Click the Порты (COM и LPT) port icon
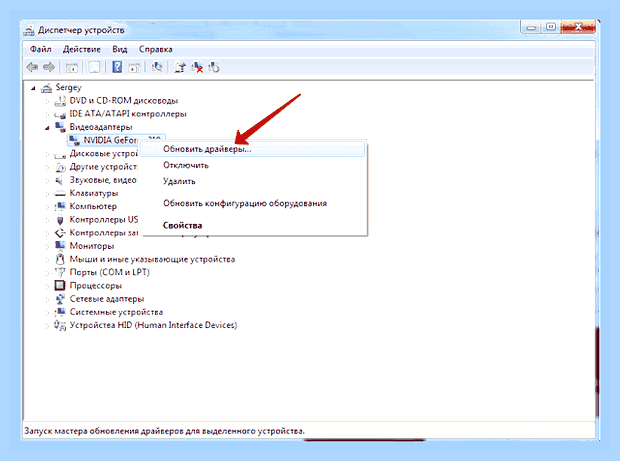 [x=60, y=272]
